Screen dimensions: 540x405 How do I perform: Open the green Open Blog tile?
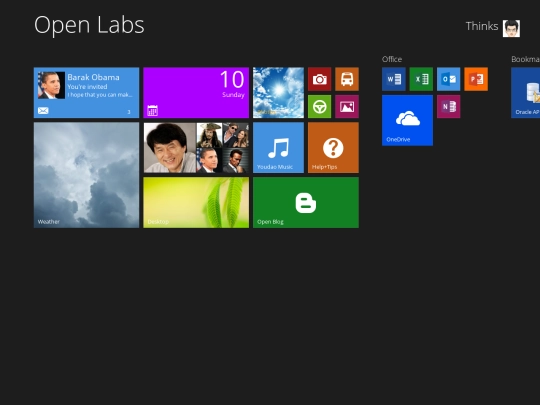(306, 202)
